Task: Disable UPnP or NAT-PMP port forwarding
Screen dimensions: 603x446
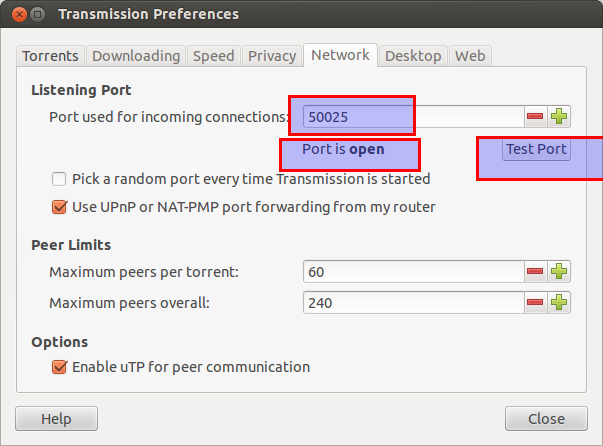Action: click(59, 207)
